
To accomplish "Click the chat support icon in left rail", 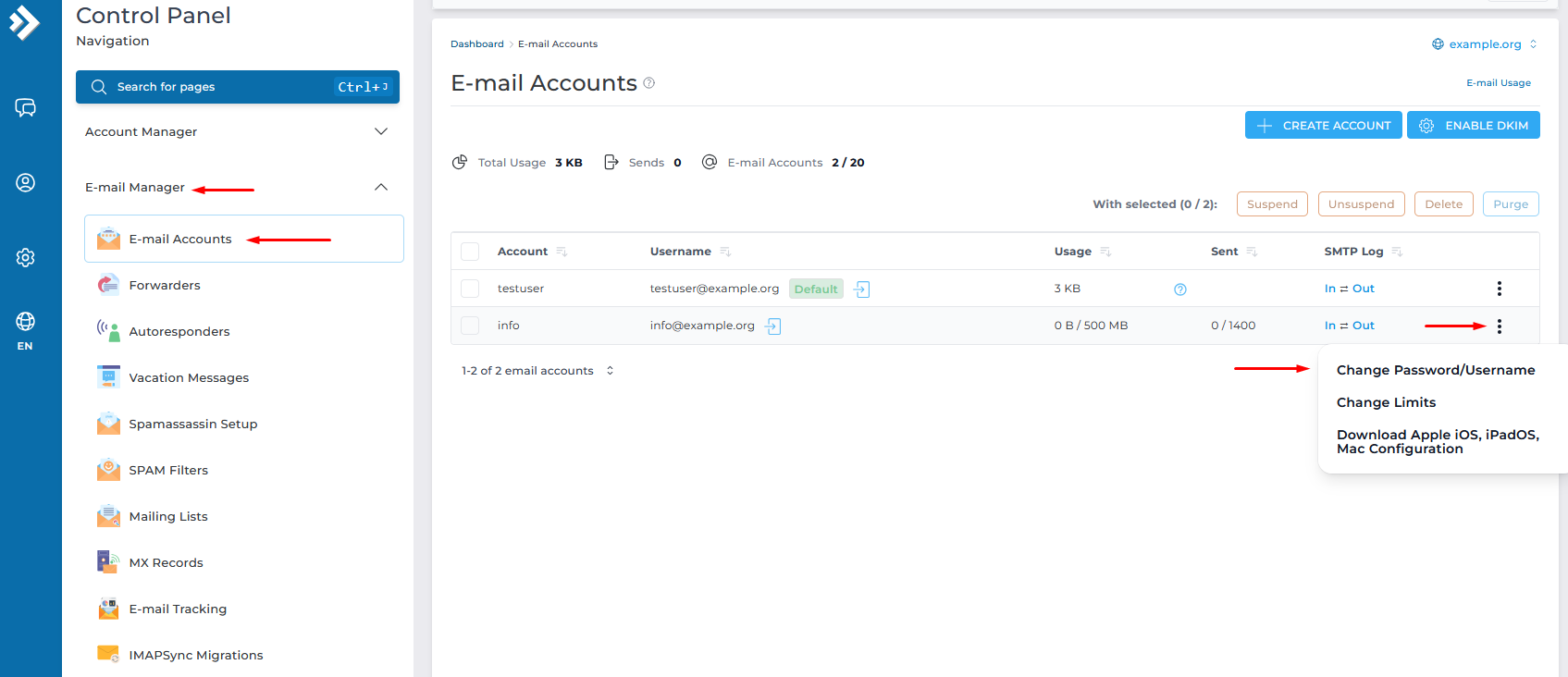I will (26, 108).
